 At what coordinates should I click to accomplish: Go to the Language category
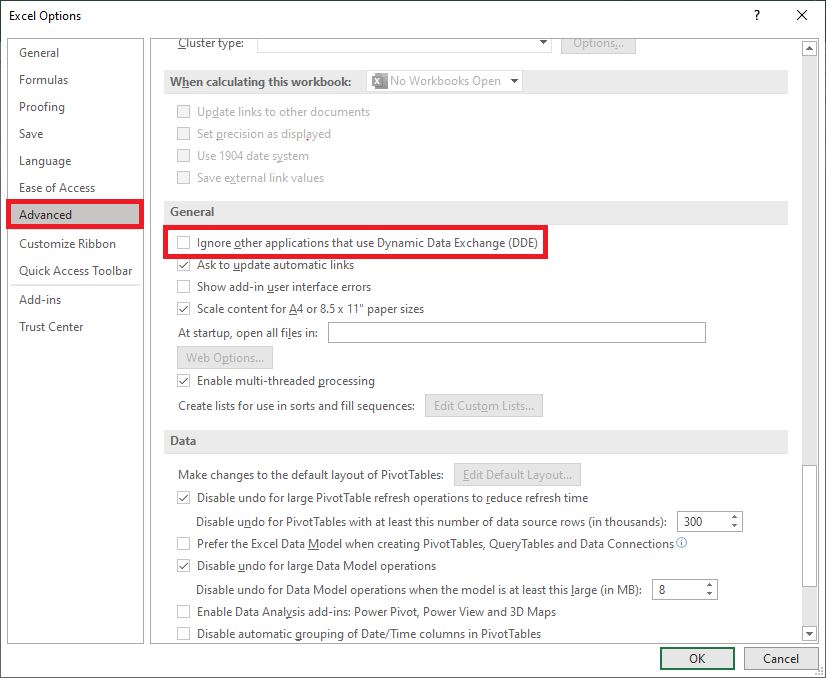45,161
